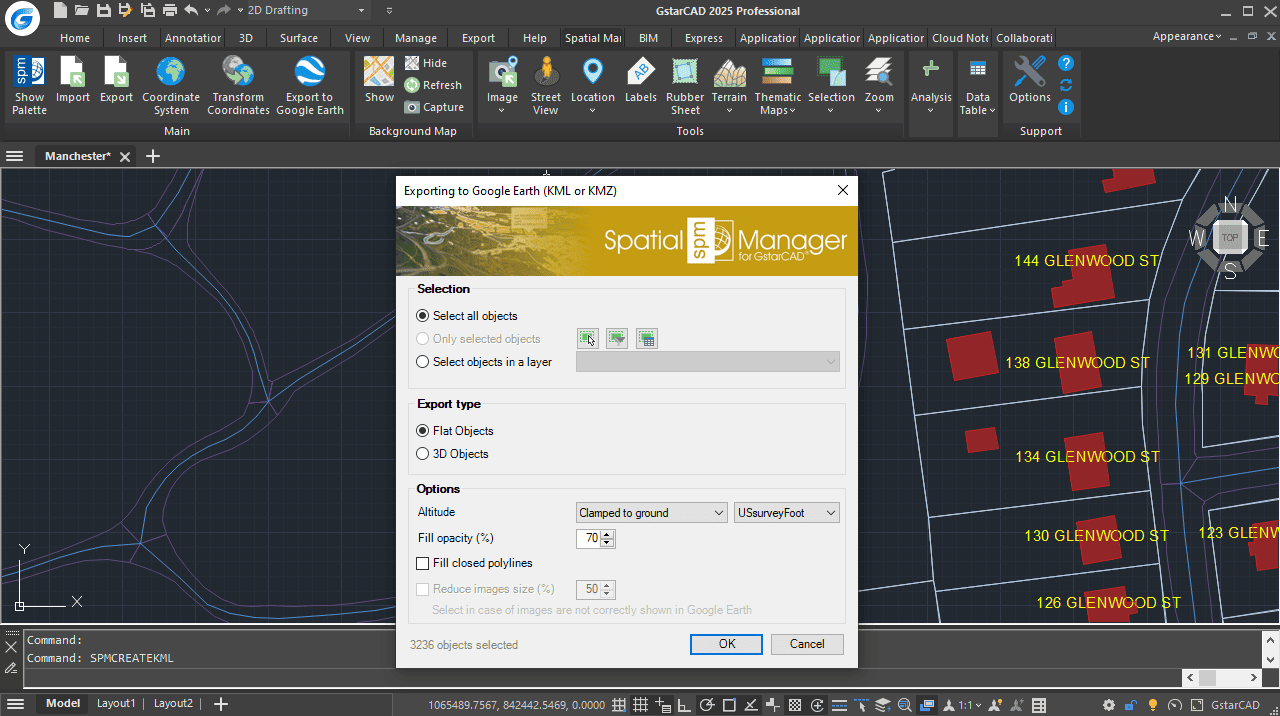
Task: Click the select by table icon in dialog
Action: [646, 339]
